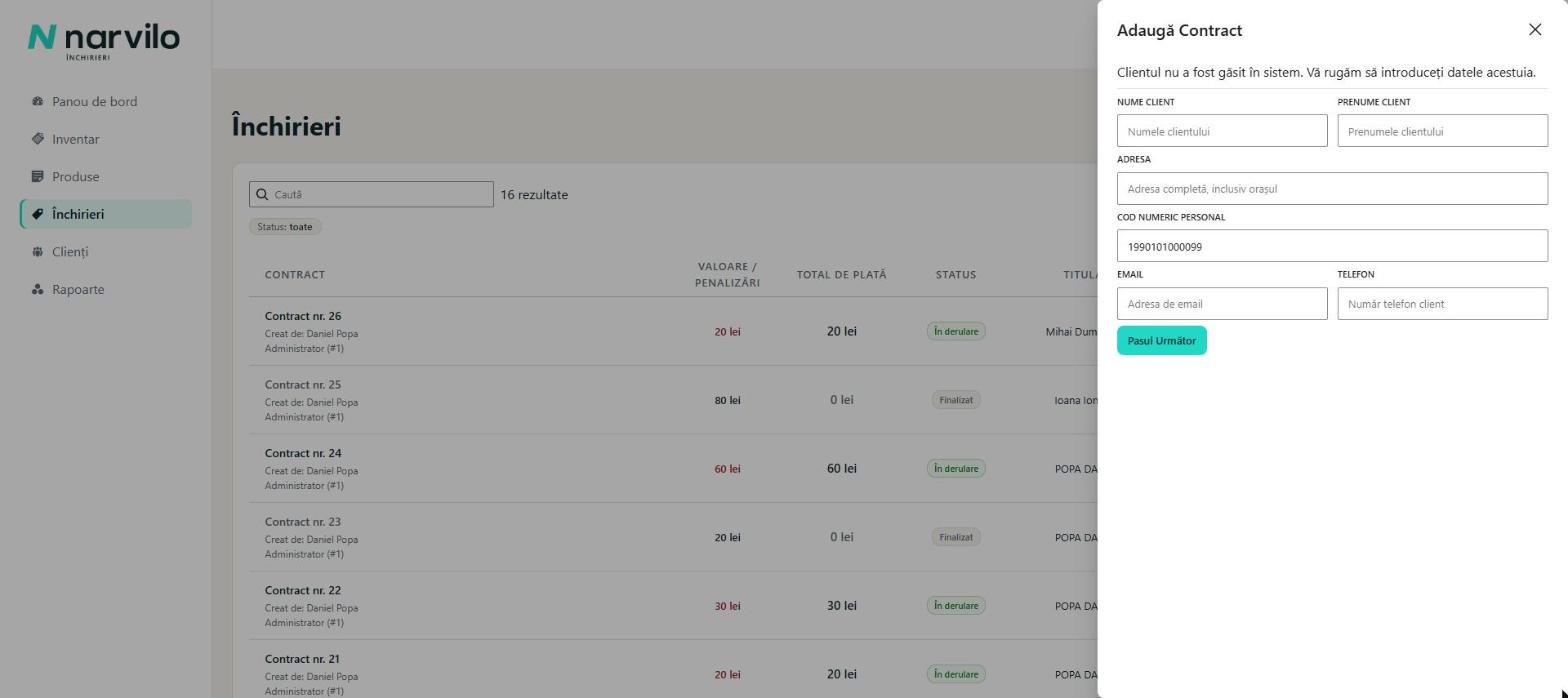Click the Inventar sidebar icon
Screen dimensions: 1568x698
pyautogui.click(x=37, y=139)
